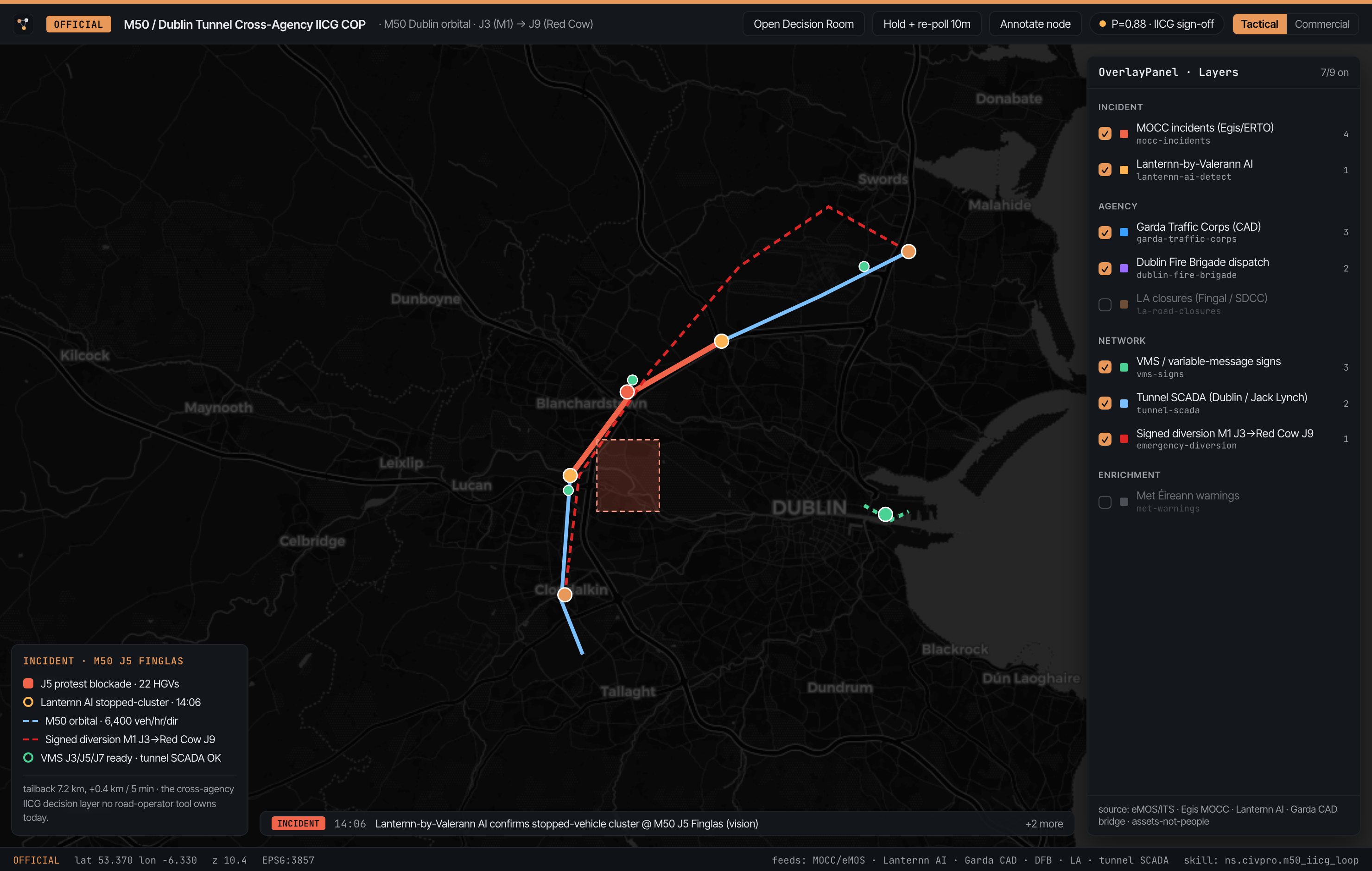Select green Tunnel SCADA node at Dublin Port

coord(885,514)
